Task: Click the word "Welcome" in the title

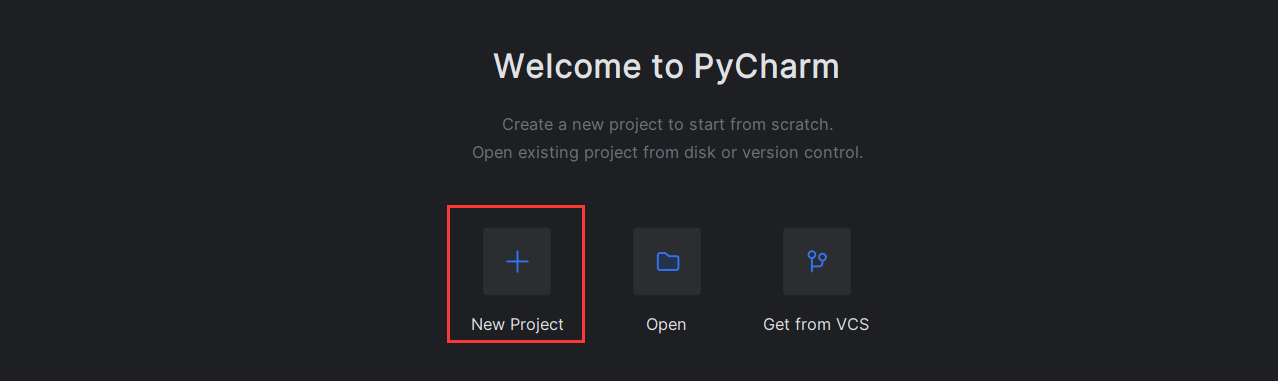Action: tap(569, 66)
